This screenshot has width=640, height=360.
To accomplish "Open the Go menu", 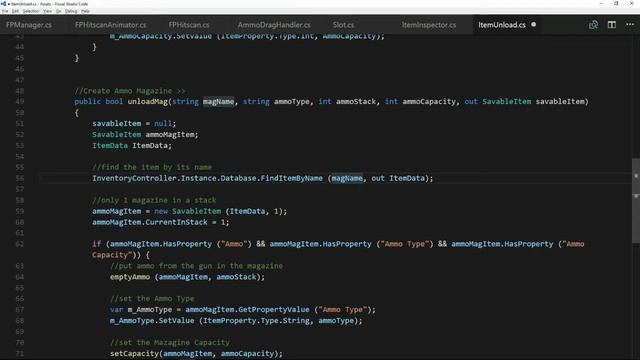I will click(59, 11).
